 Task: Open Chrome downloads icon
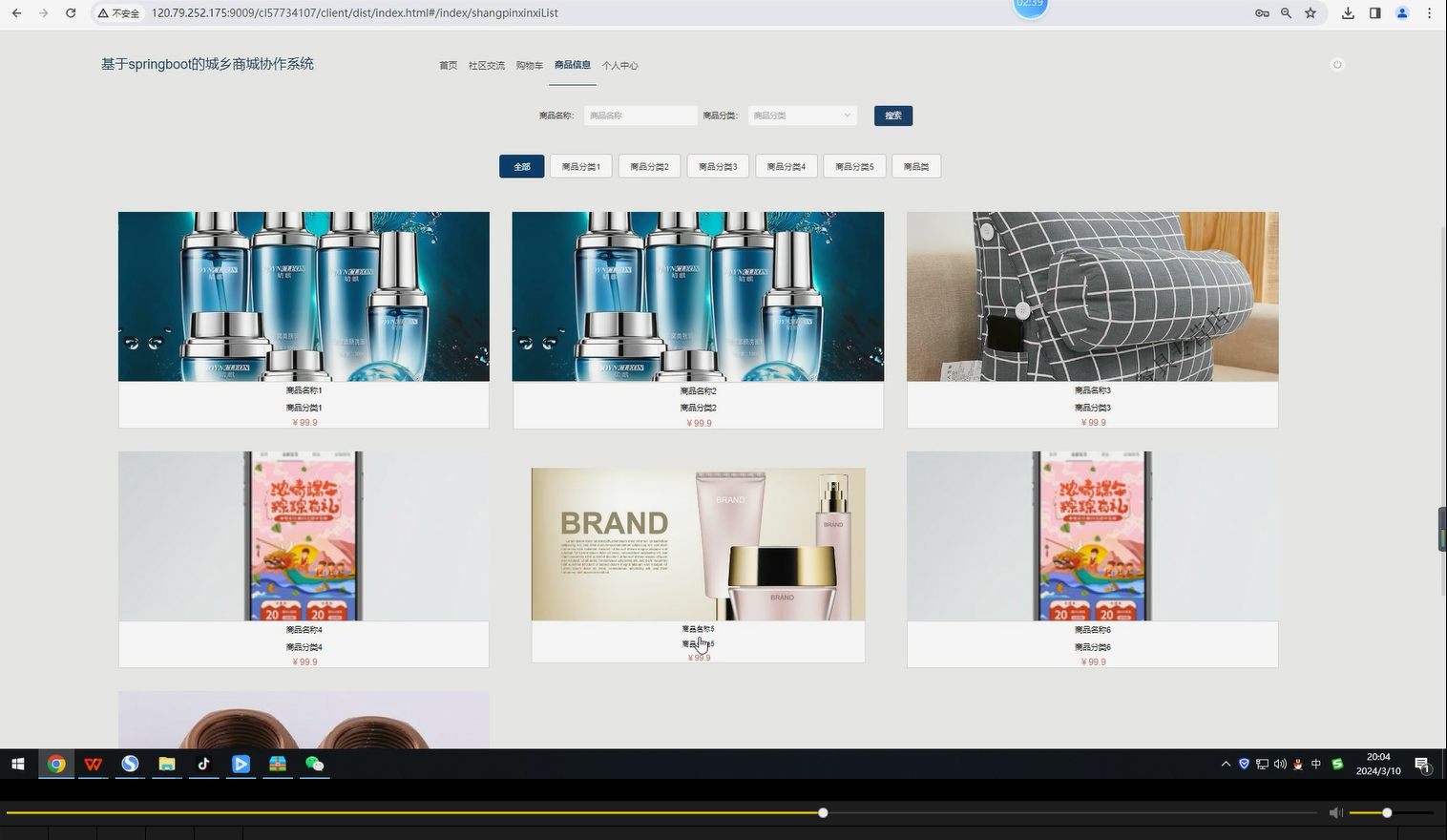[x=1348, y=13]
